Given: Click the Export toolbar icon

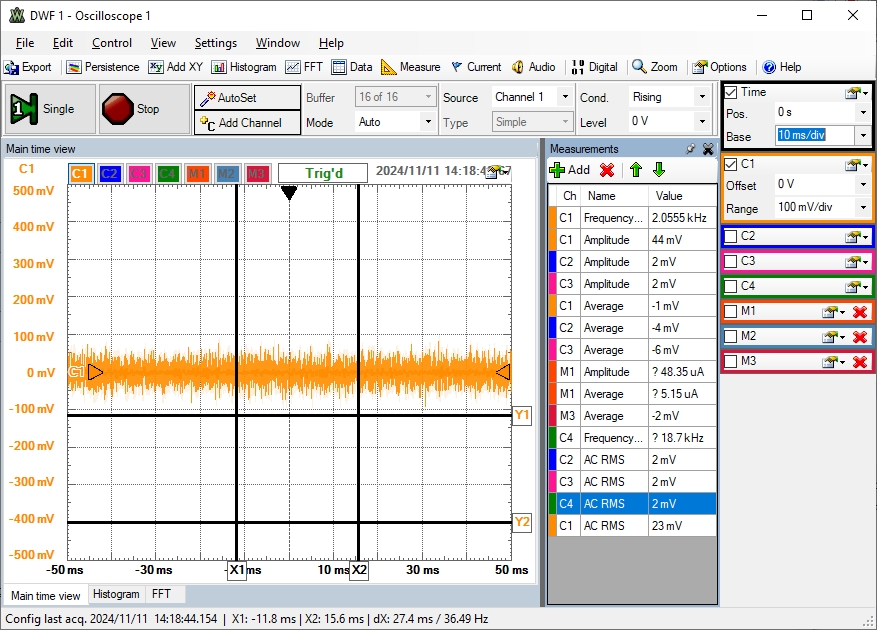Looking at the screenshot, I should pyautogui.click(x=28, y=67).
